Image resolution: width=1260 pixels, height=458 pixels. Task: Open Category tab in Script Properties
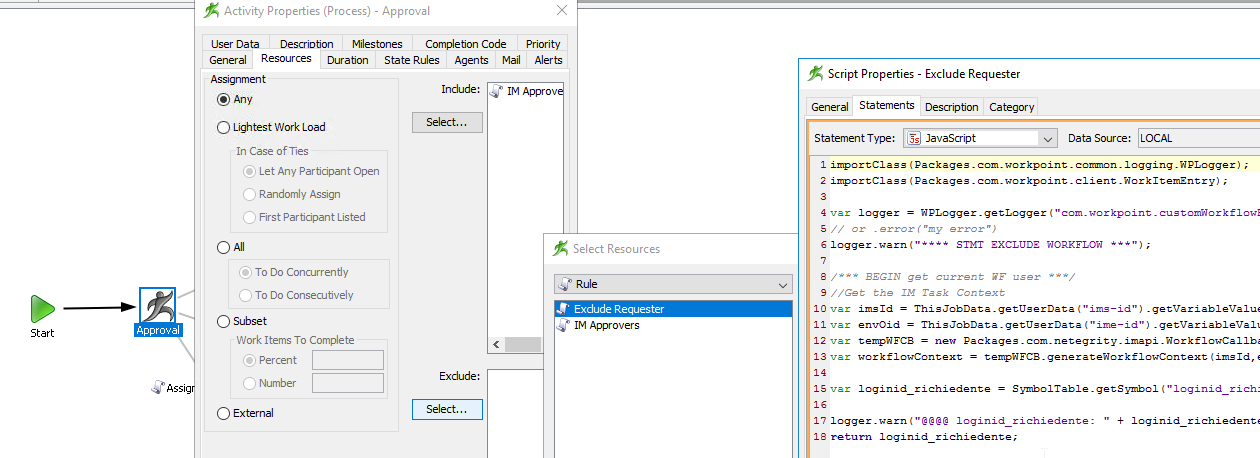[x=1011, y=107]
